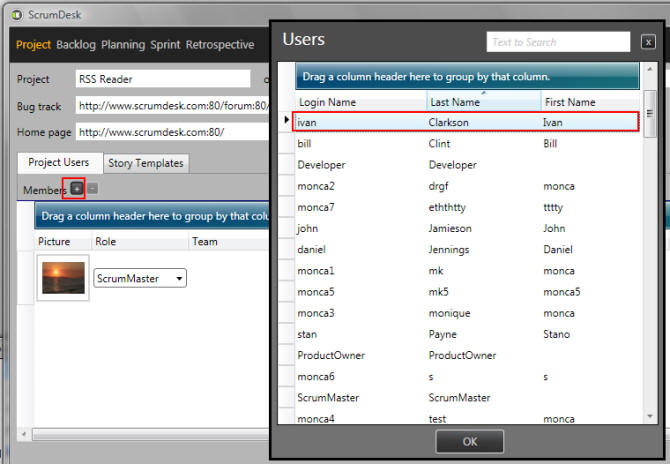670x464 pixels.
Task: Open the Sprint menu
Action: click(165, 44)
